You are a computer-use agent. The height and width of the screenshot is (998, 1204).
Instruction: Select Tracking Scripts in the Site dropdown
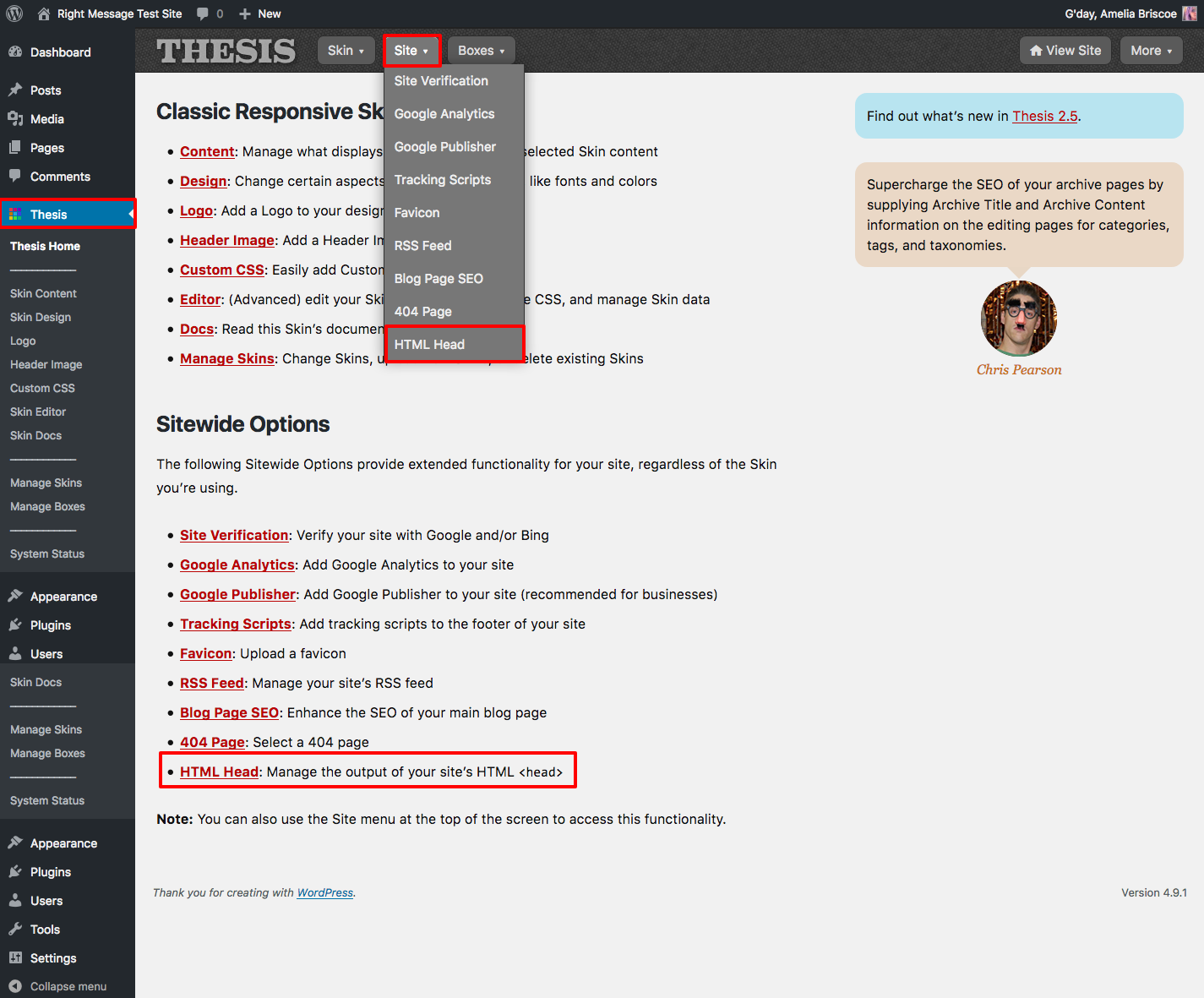pyautogui.click(x=455, y=179)
